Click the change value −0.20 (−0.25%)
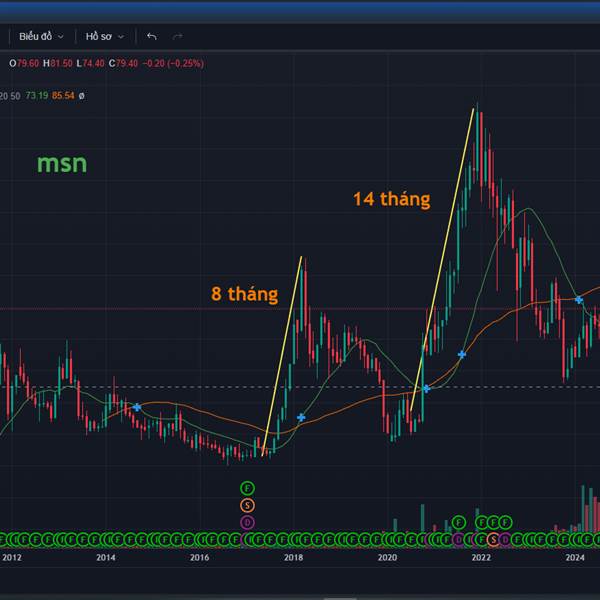This screenshot has width=600, height=600. pyautogui.click(x=173, y=64)
